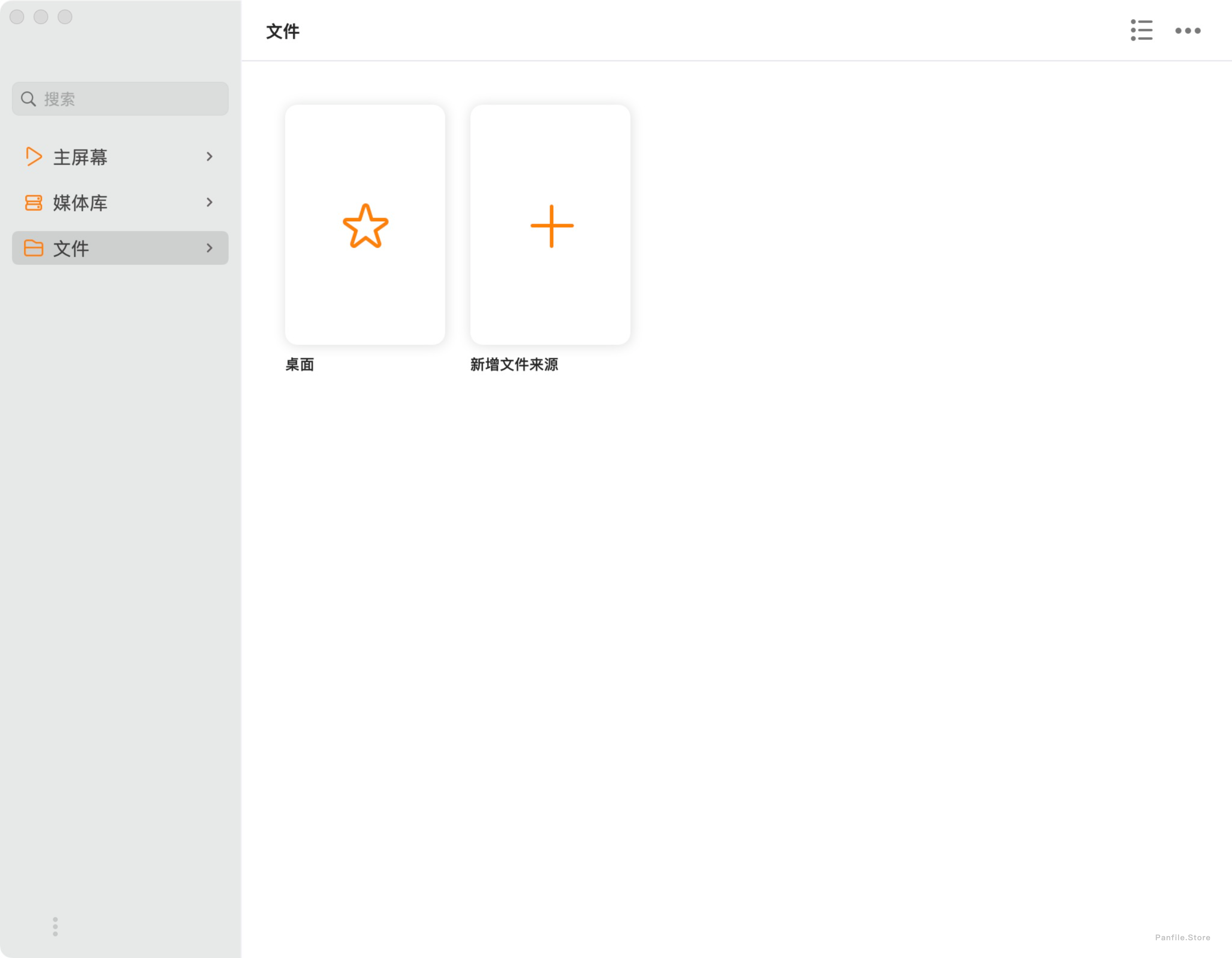1232x958 pixels.
Task: Open the 新增文件来源 card
Action: click(550, 224)
